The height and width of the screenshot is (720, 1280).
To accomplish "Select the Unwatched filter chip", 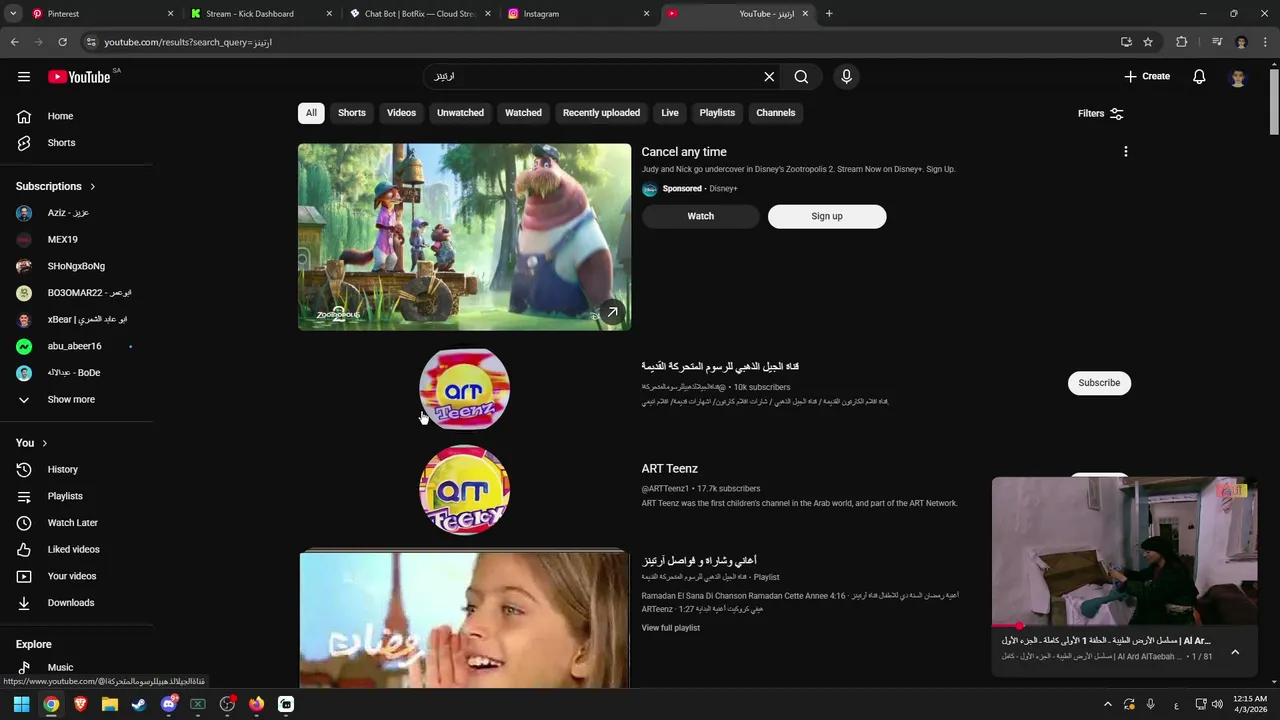I will 460,113.
